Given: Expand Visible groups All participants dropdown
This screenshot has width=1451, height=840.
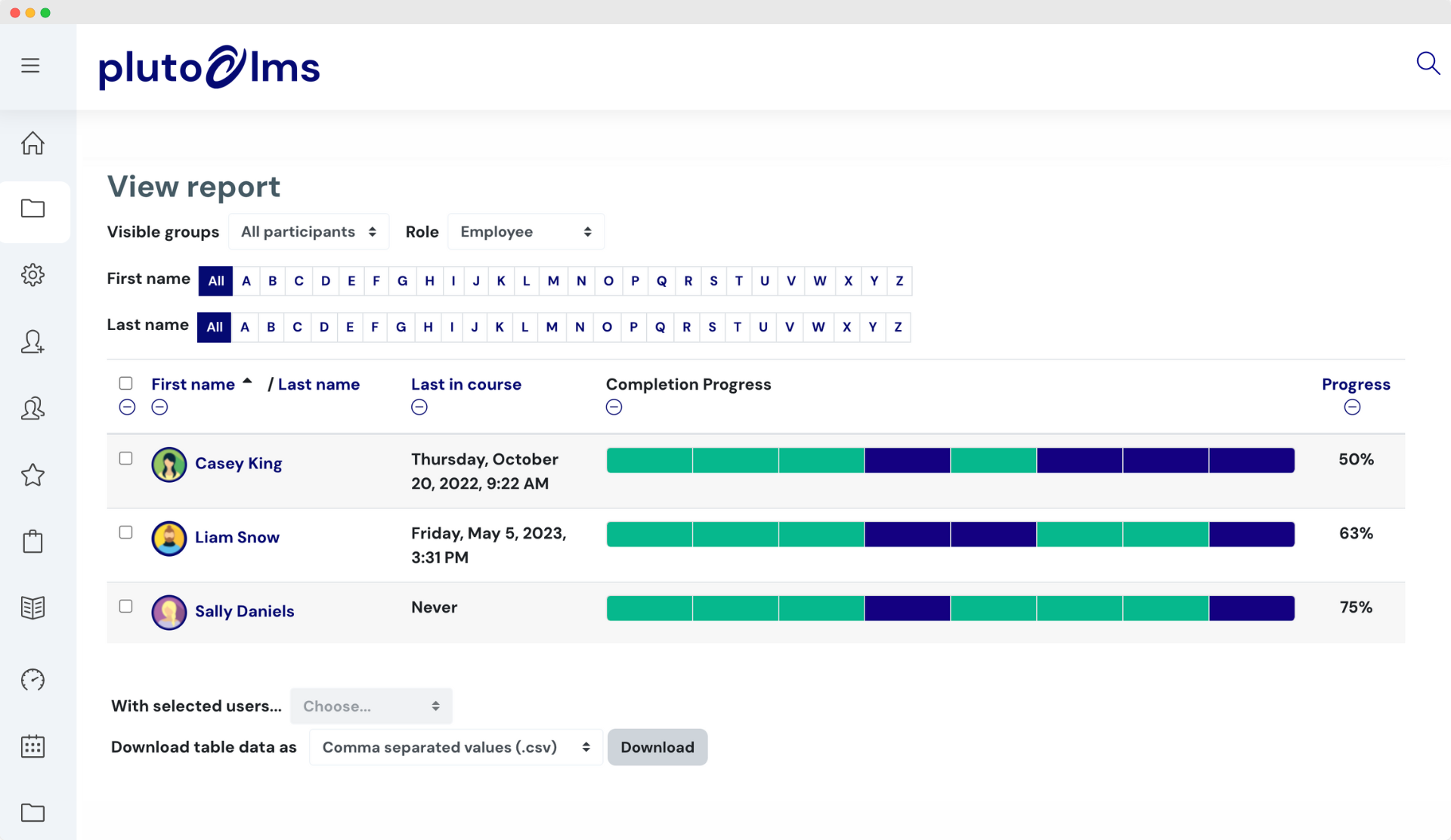Looking at the screenshot, I should tap(306, 231).
